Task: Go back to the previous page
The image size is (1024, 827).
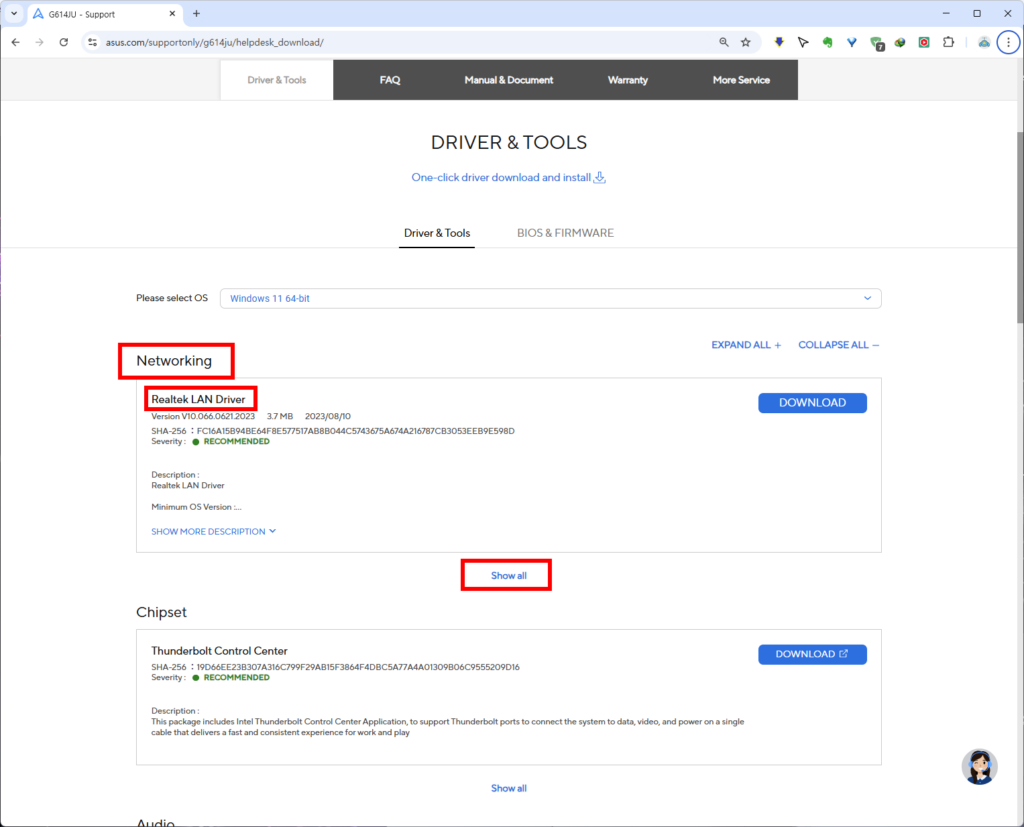Action: tap(16, 42)
